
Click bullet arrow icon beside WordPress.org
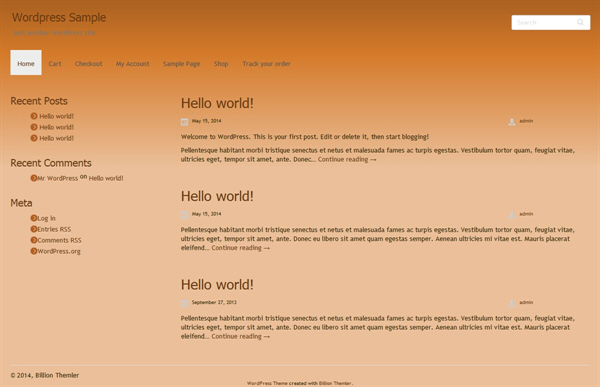point(34,251)
